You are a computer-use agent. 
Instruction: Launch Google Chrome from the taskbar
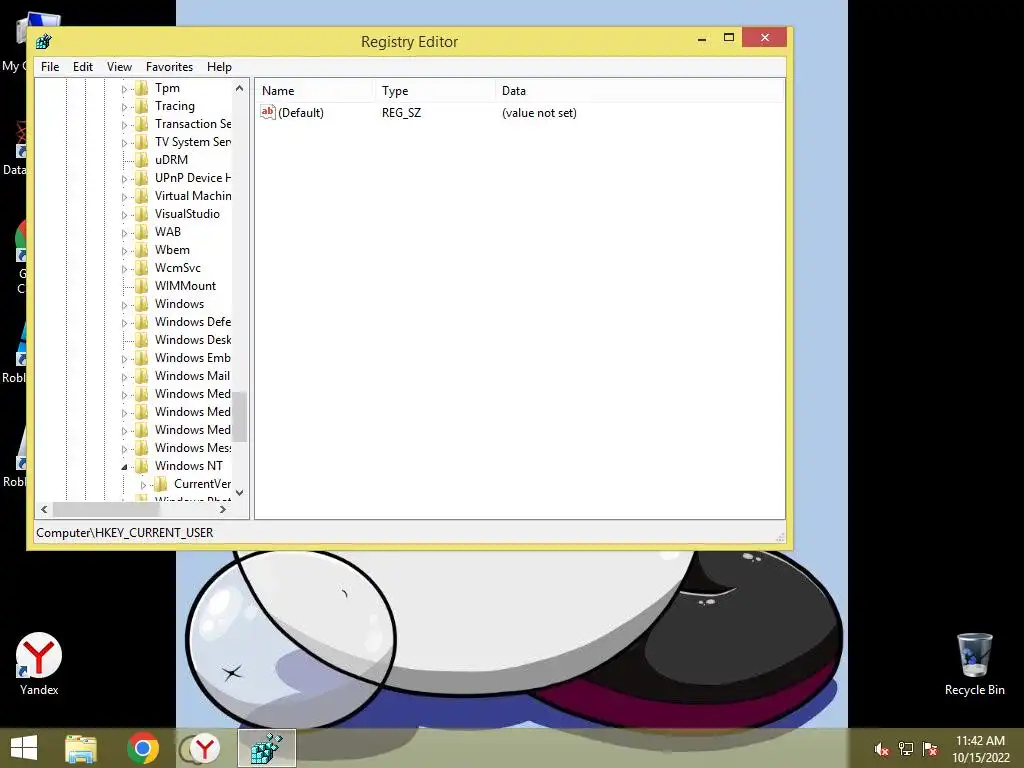[143, 748]
